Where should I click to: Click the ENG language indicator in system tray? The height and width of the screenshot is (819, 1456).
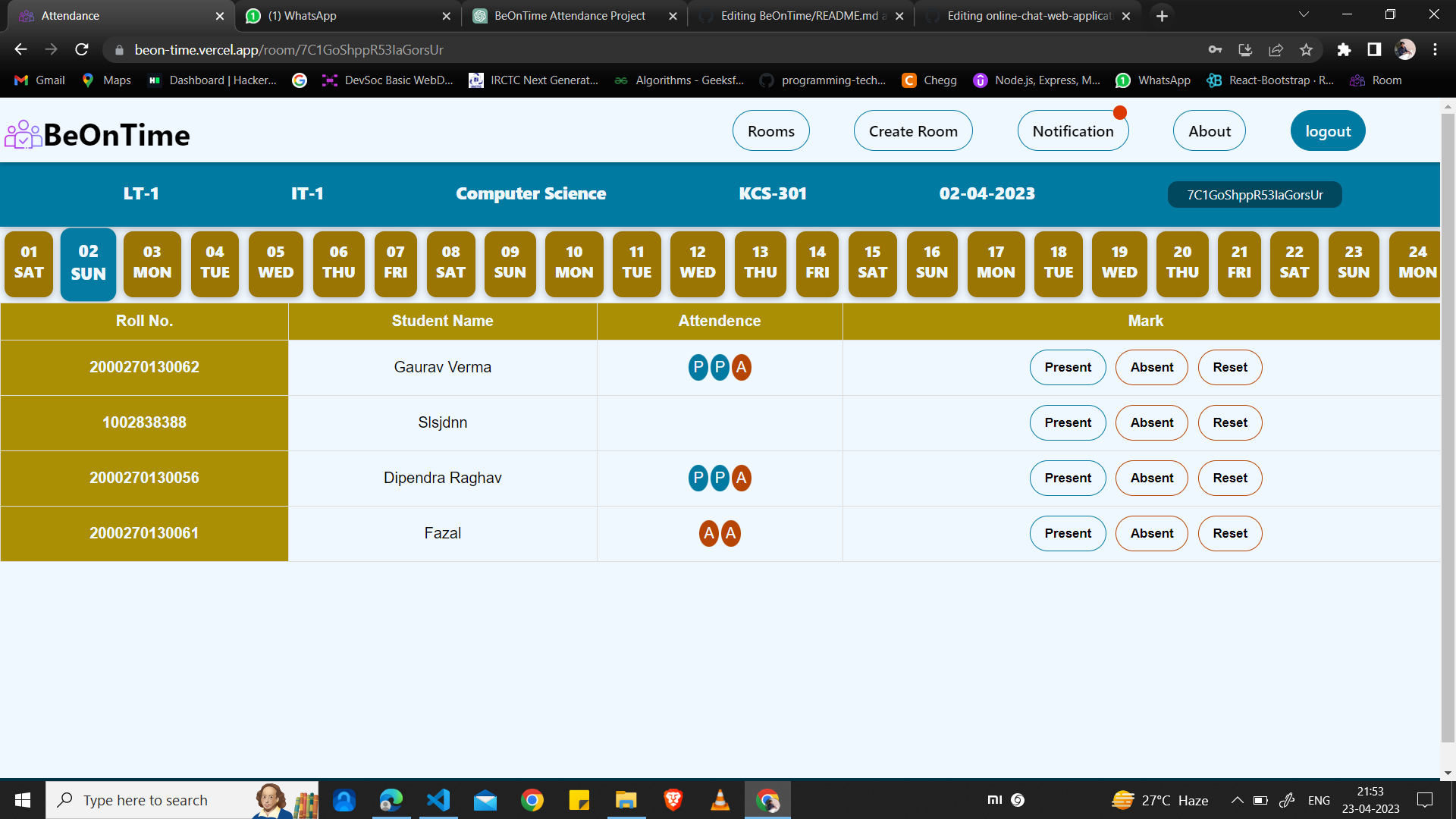(x=1319, y=800)
